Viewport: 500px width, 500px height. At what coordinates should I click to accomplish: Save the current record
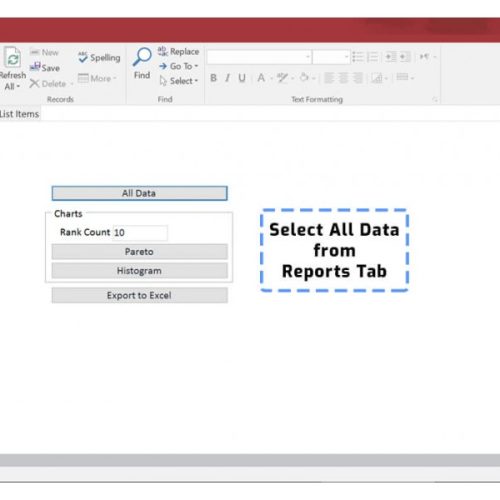pos(45,68)
